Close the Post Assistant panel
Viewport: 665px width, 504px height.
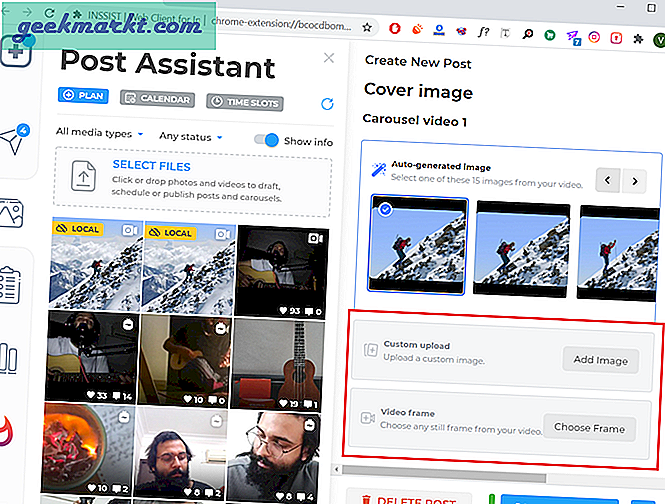(329, 58)
